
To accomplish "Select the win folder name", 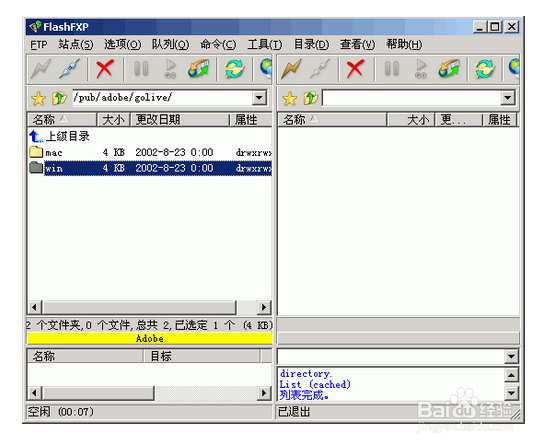I will coord(54,169).
